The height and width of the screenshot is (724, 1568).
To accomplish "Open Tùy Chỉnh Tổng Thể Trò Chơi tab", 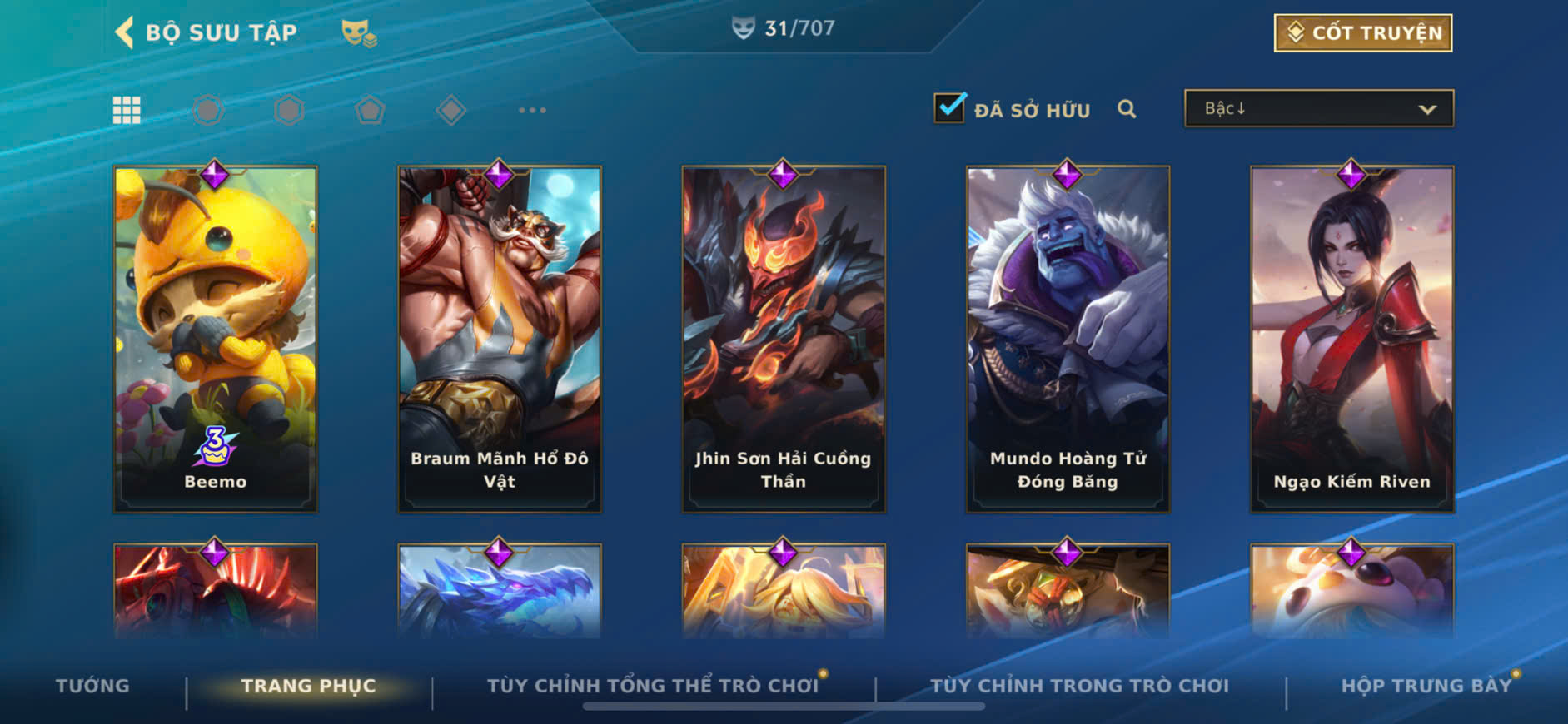I will pos(653,686).
